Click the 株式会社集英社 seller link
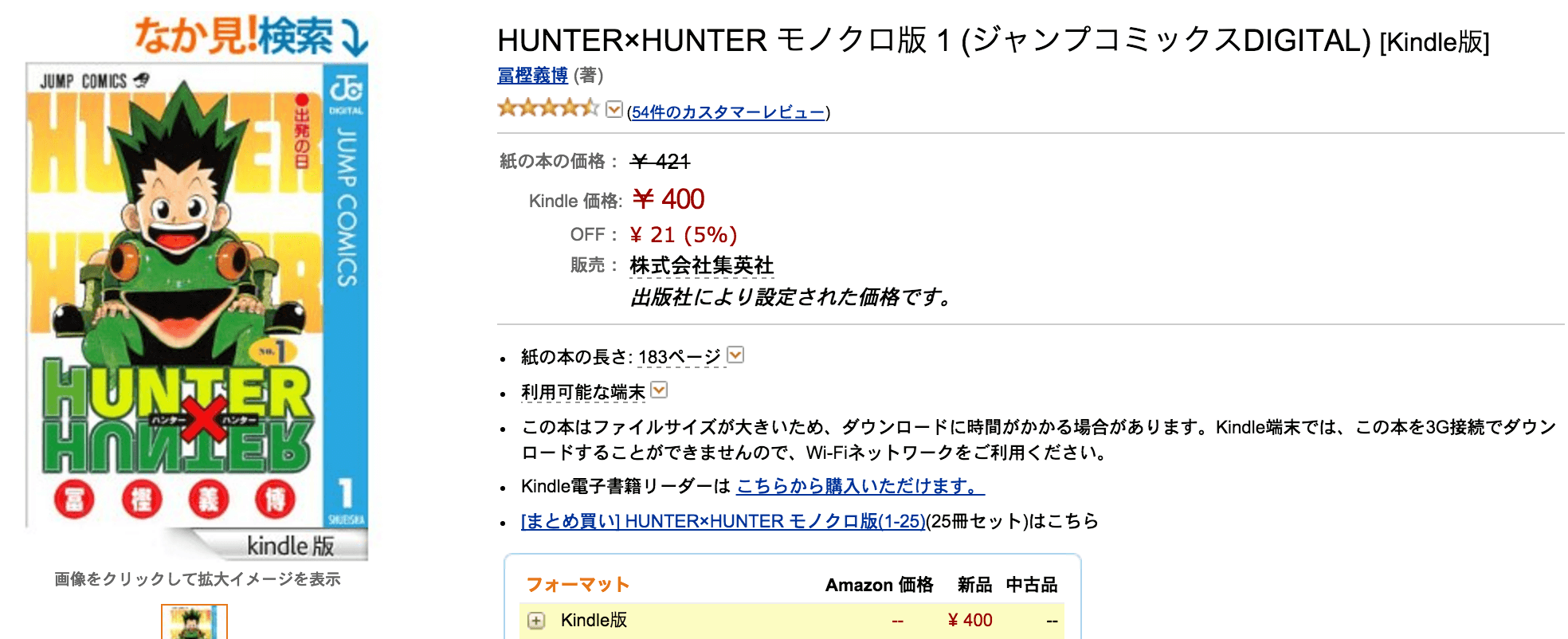The image size is (1568, 639). click(x=703, y=264)
